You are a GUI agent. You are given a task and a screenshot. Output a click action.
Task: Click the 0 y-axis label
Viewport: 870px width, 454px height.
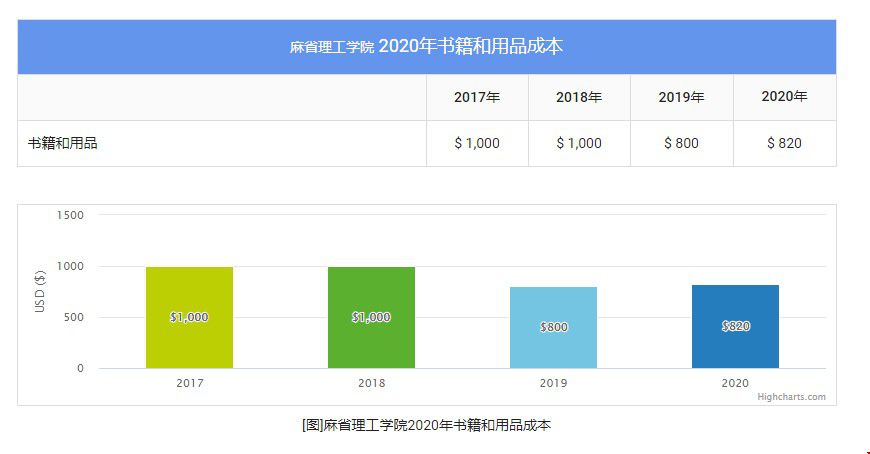point(80,369)
